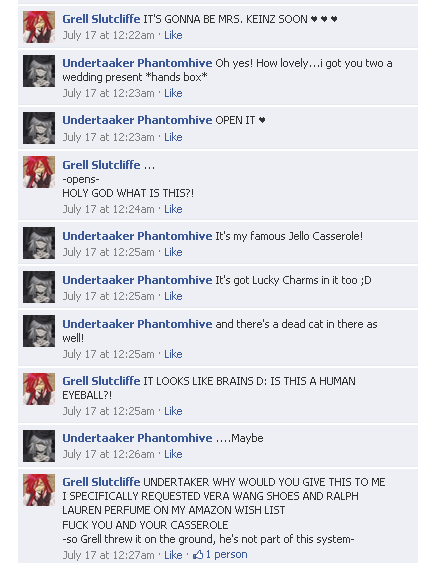Click Undertaaker's avatar on the Jello Casserole comment
Image resolution: width=441 pixels, height=563 pixels.
point(39,243)
